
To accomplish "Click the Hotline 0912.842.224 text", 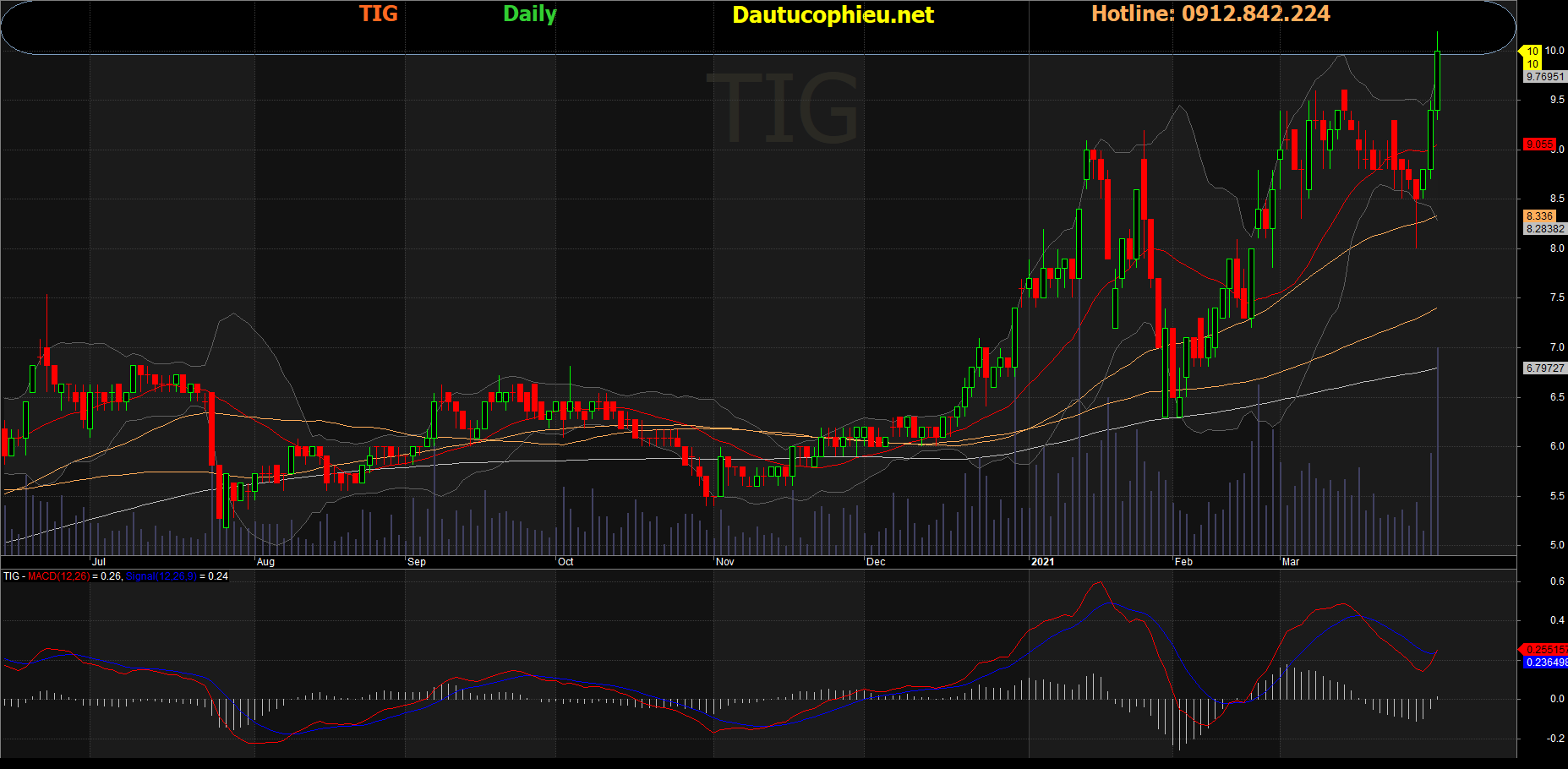I will [x=1210, y=14].
